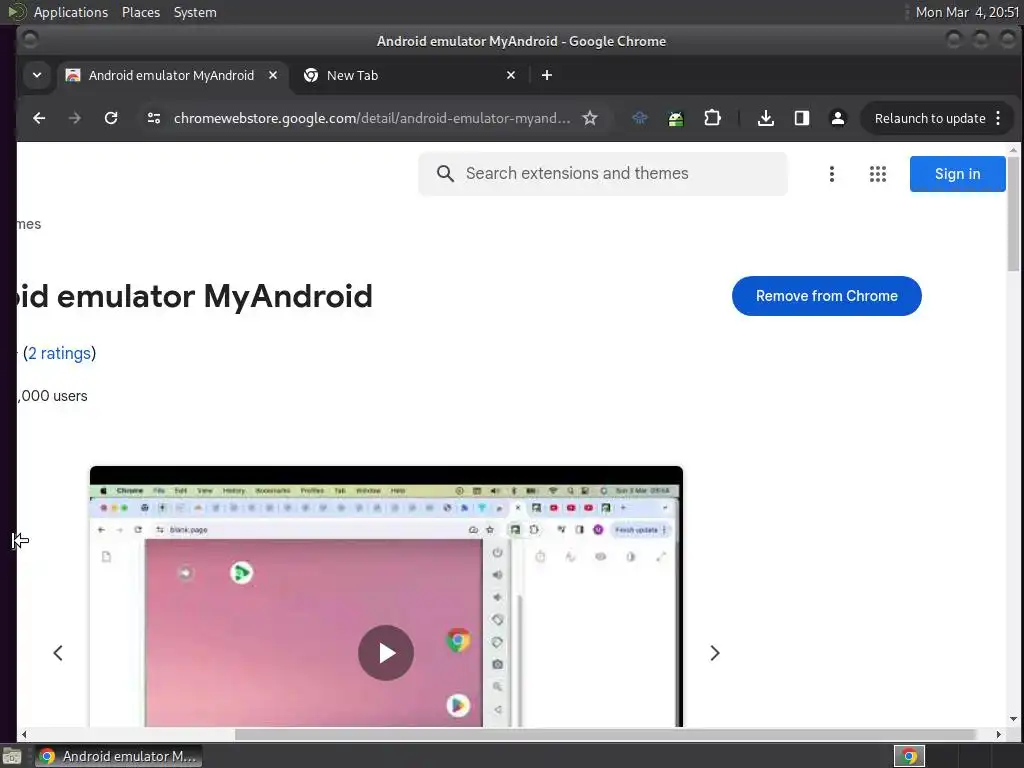Screen dimensions: 1024x768
Task: Open the Applications menu
Action: (x=71, y=12)
